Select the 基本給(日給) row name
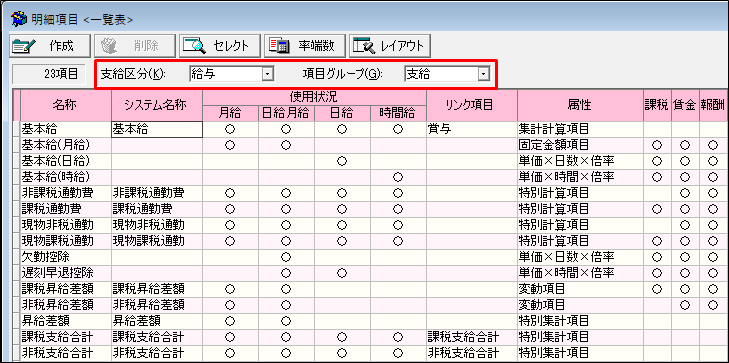The height and width of the screenshot is (363, 729). (66, 161)
